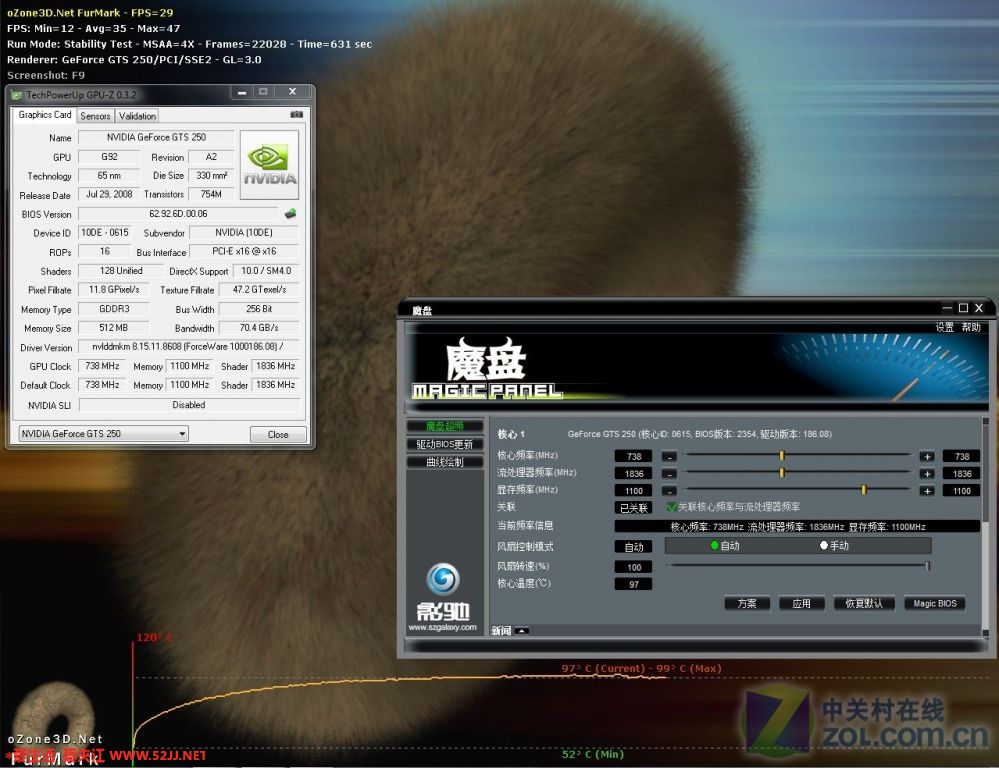
Task: Click the GPU-Z screenshot camera icon
Action: click(x=296, y=115)
